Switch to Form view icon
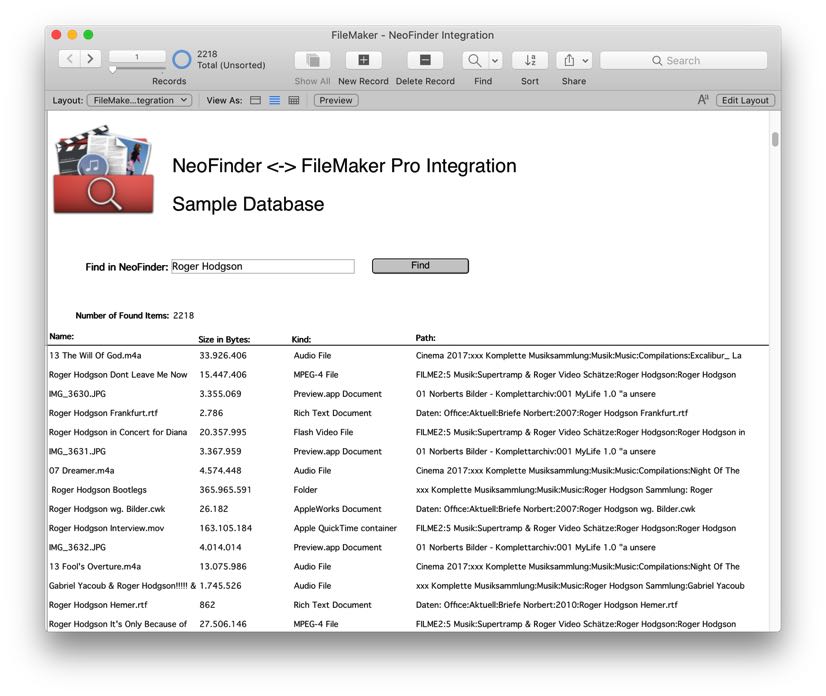 (255, 100)
